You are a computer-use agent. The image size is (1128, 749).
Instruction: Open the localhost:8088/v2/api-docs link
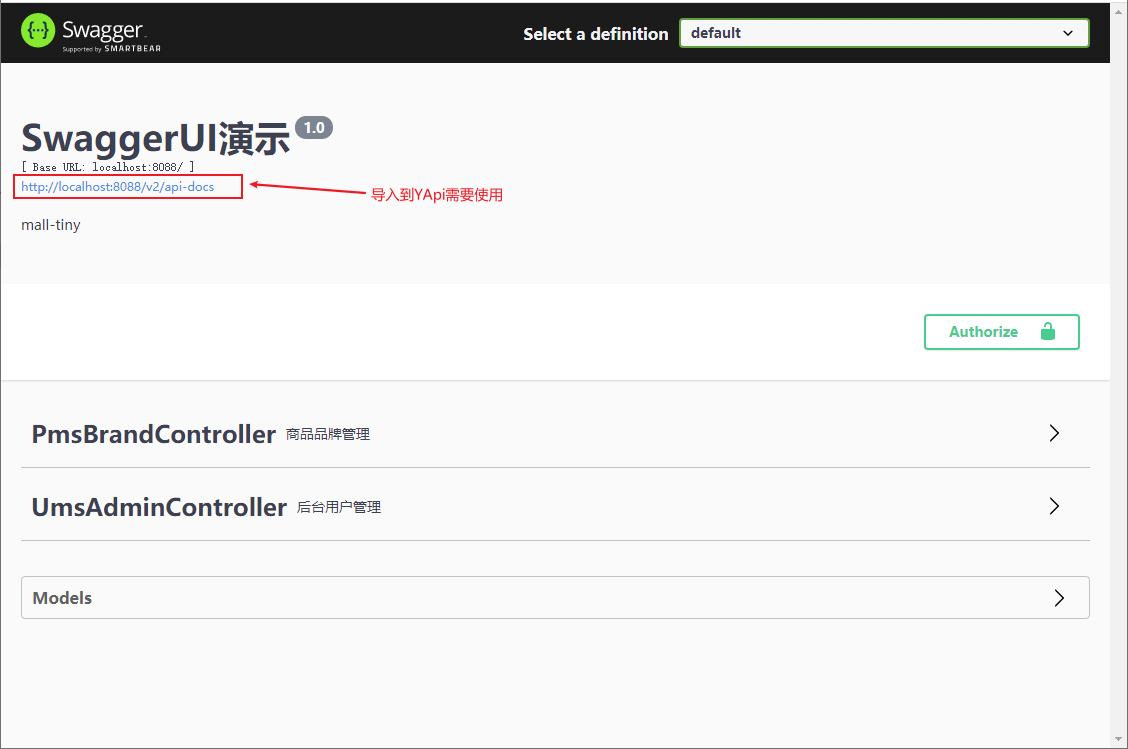pyautogui.click(x=118, y=187)
